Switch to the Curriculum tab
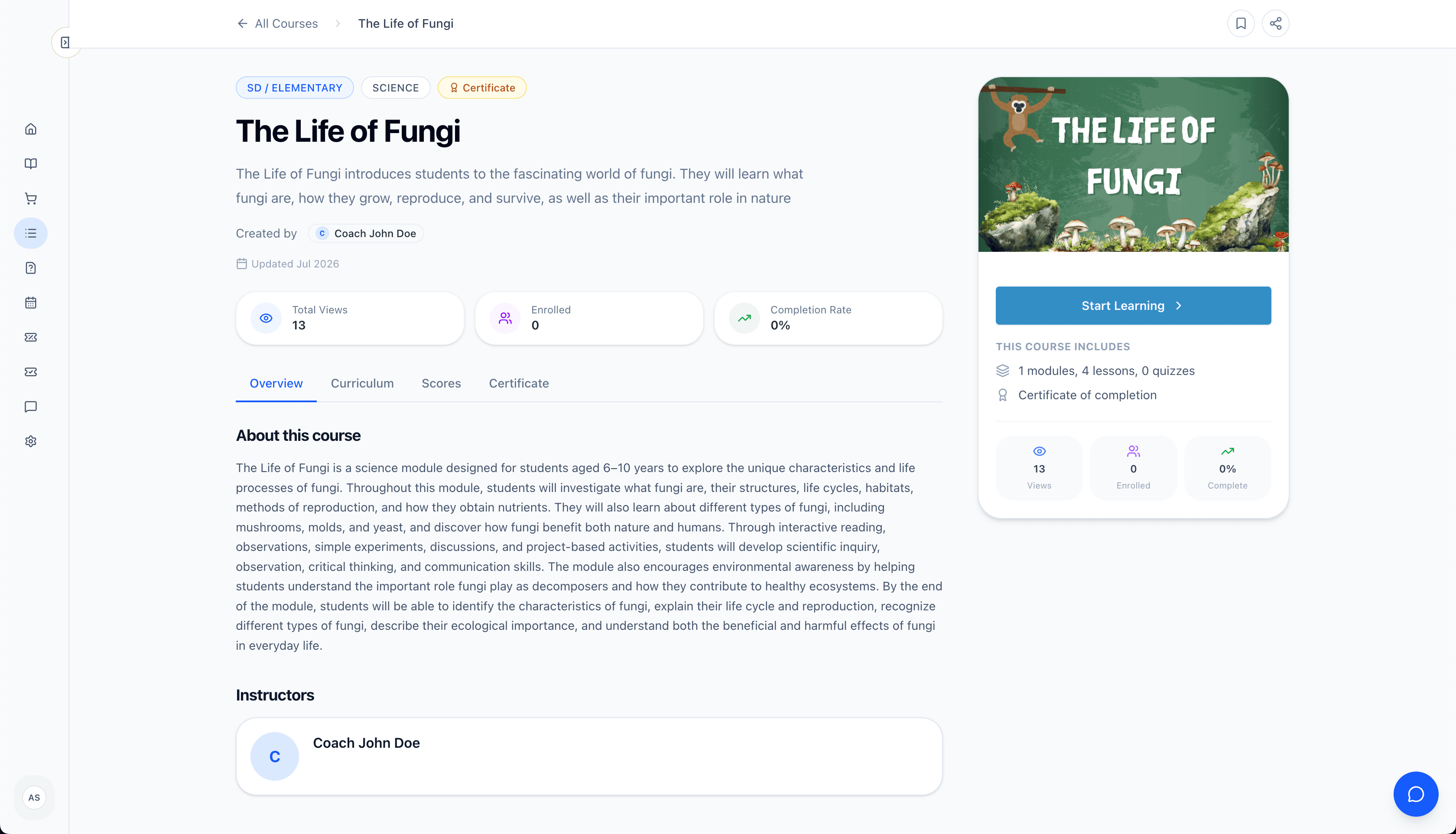Screen dimensions: 1456x834 click(x=362, y=383)
